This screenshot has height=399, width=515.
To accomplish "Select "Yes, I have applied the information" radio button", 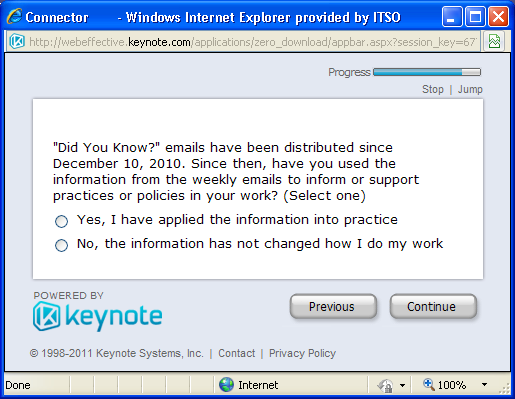I will point(61,221).
